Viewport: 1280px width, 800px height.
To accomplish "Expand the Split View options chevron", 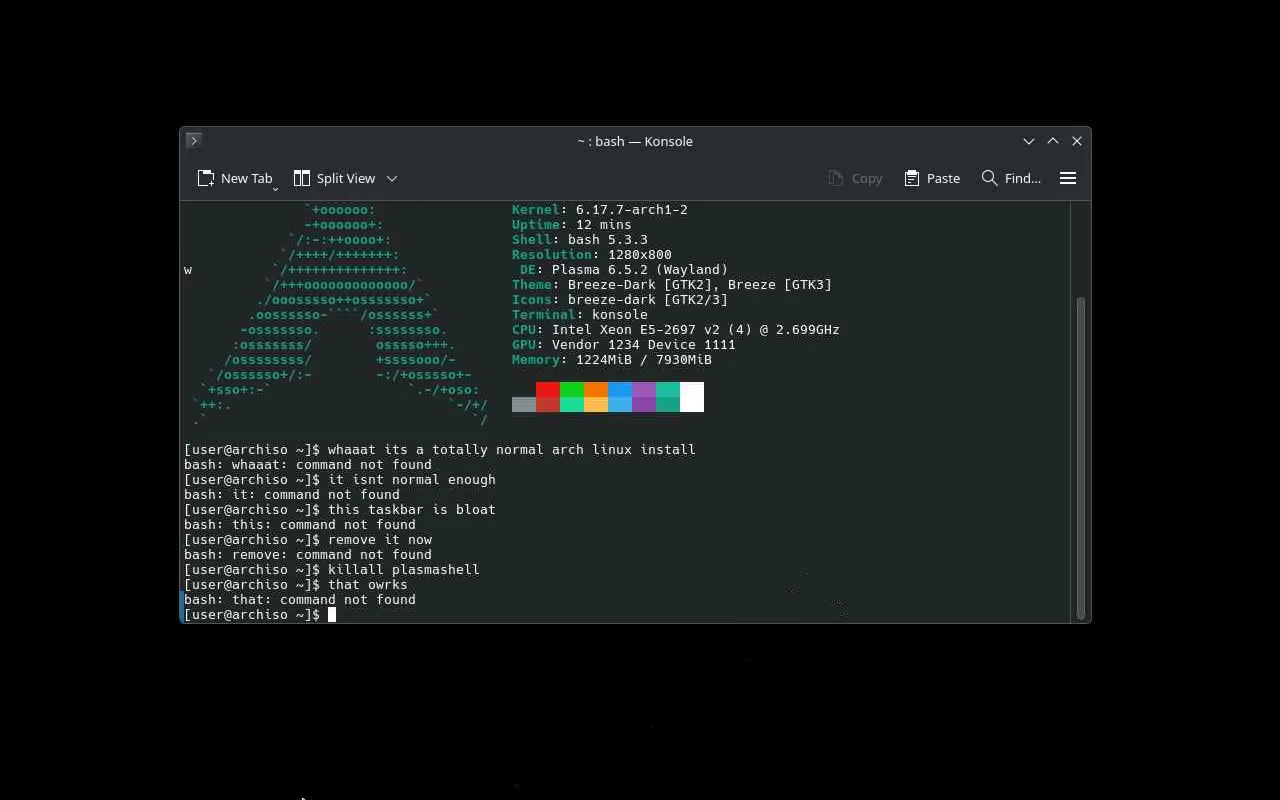I will 392,178.
